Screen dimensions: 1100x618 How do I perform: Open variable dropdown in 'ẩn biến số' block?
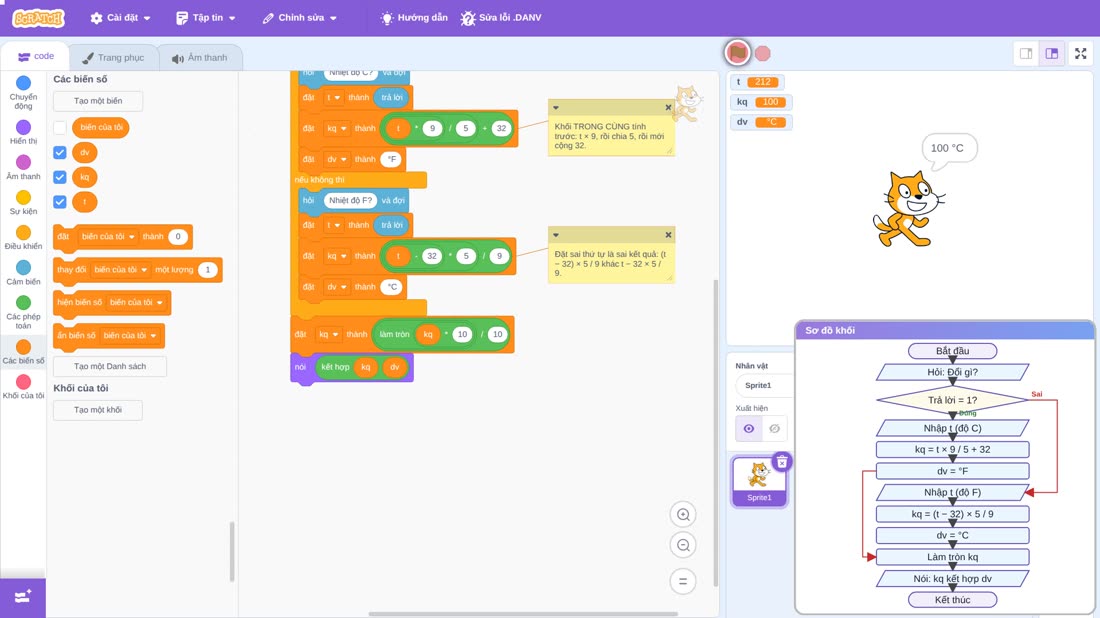[130, 335]
